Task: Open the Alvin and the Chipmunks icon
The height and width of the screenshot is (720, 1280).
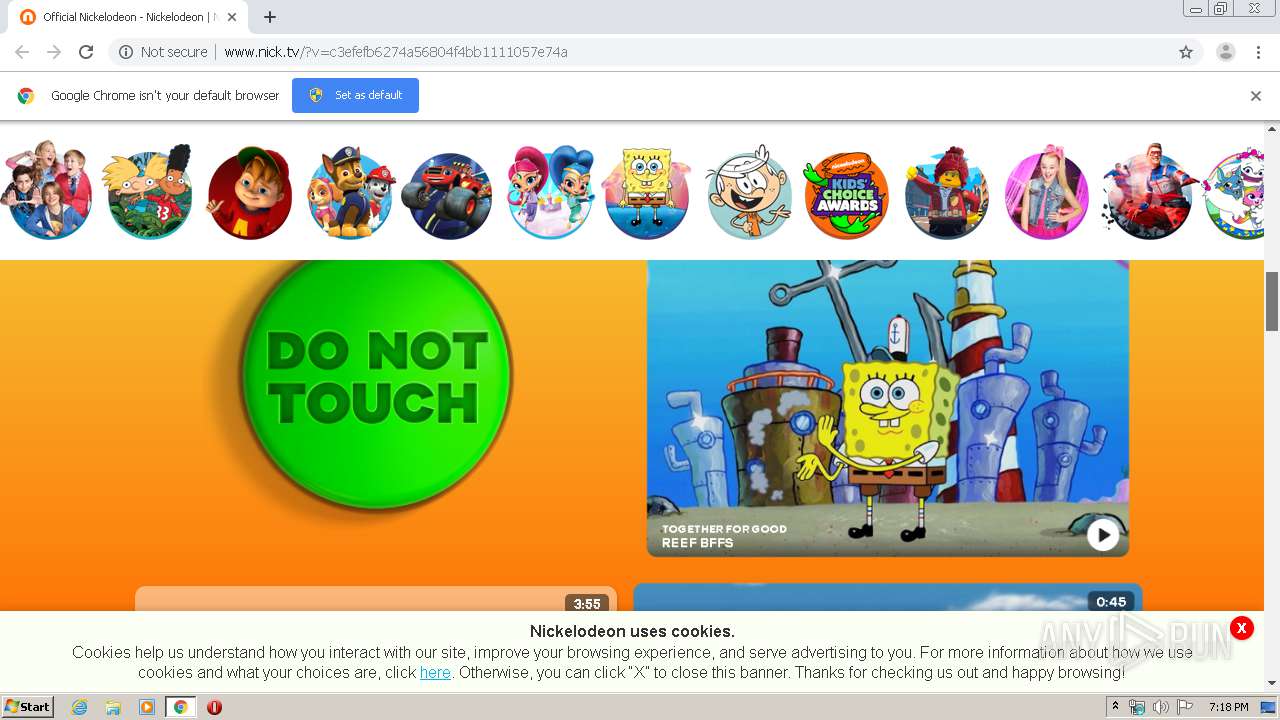Action: click(x=250, y=193)
